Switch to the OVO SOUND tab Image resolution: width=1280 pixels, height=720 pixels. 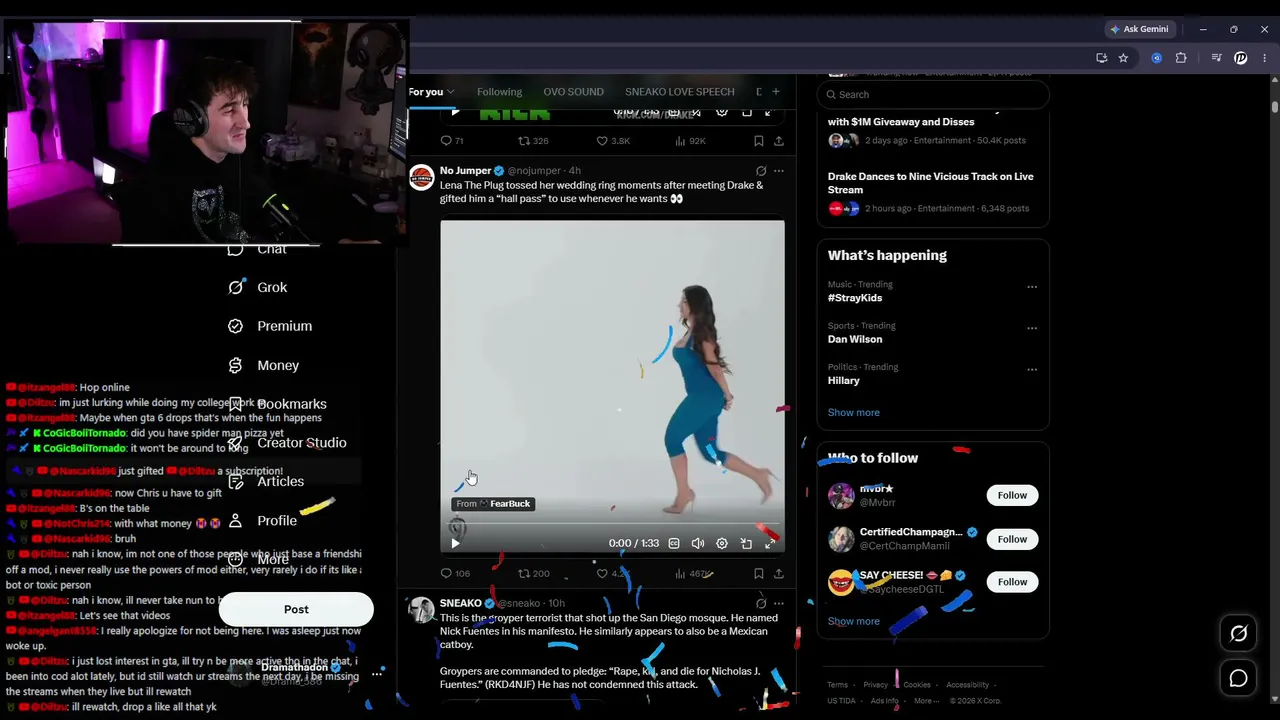pyautogui.click(x=573, y=92)
